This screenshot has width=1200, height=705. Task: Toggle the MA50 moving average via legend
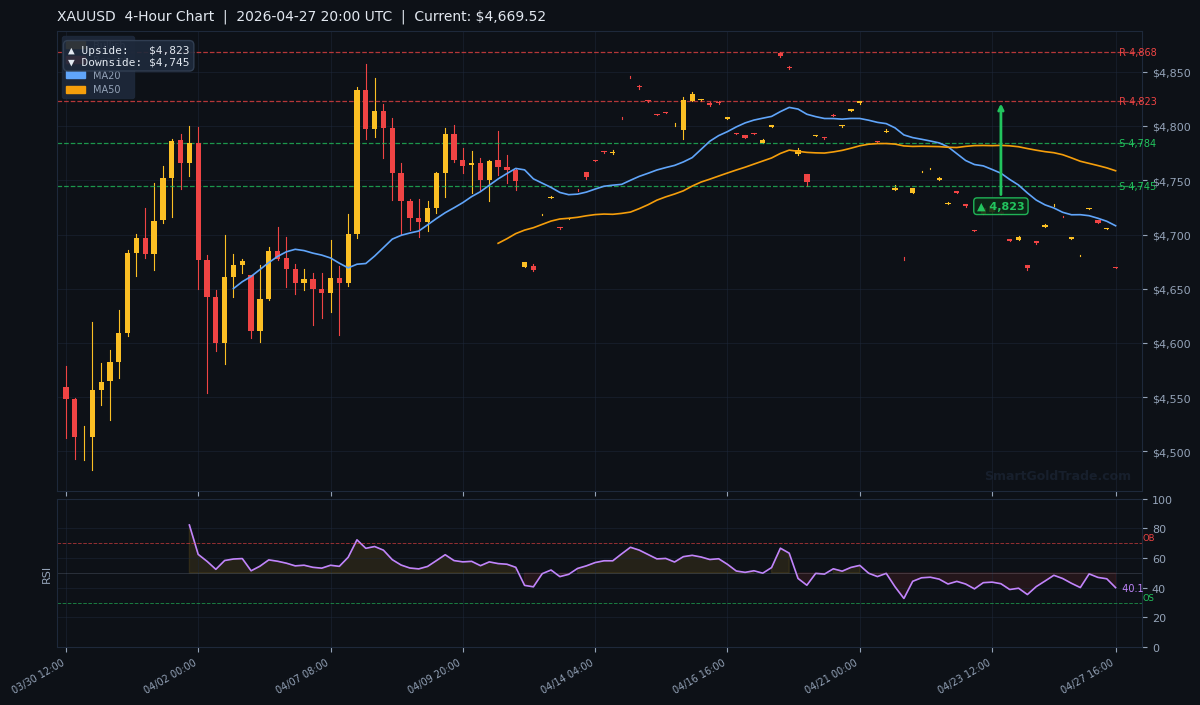[102, 88]
